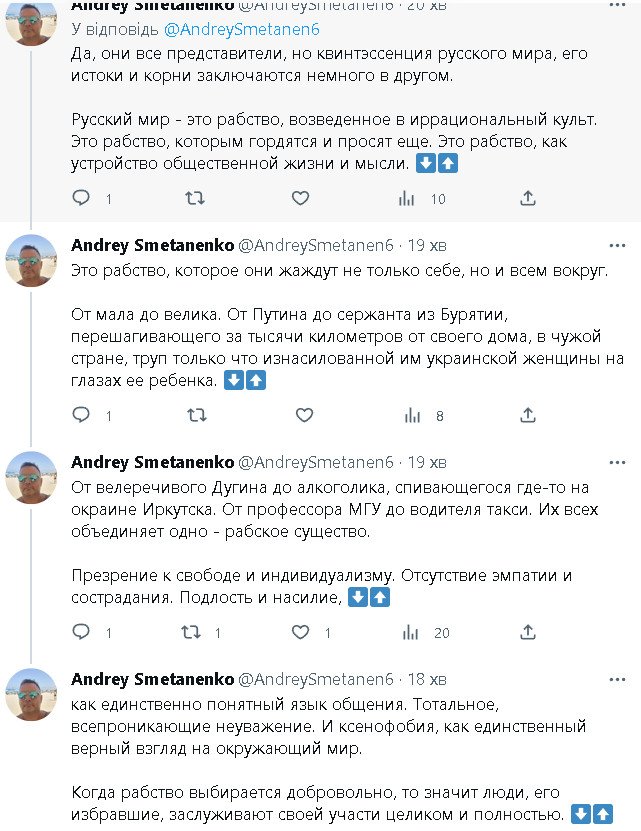Open avatar beside tweet starting "Это рабство, которое"

[x=31, y=260]
